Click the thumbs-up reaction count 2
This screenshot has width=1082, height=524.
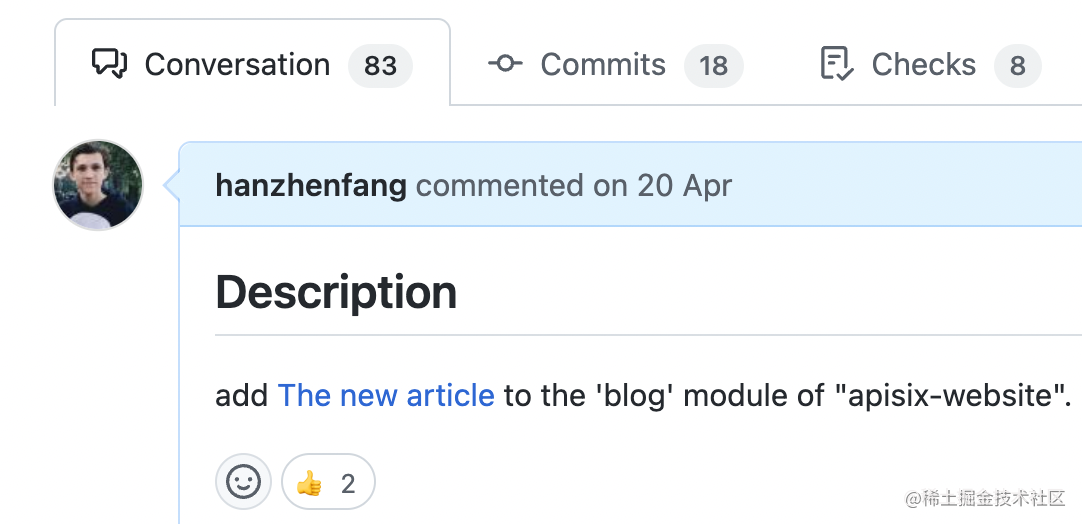348,484
